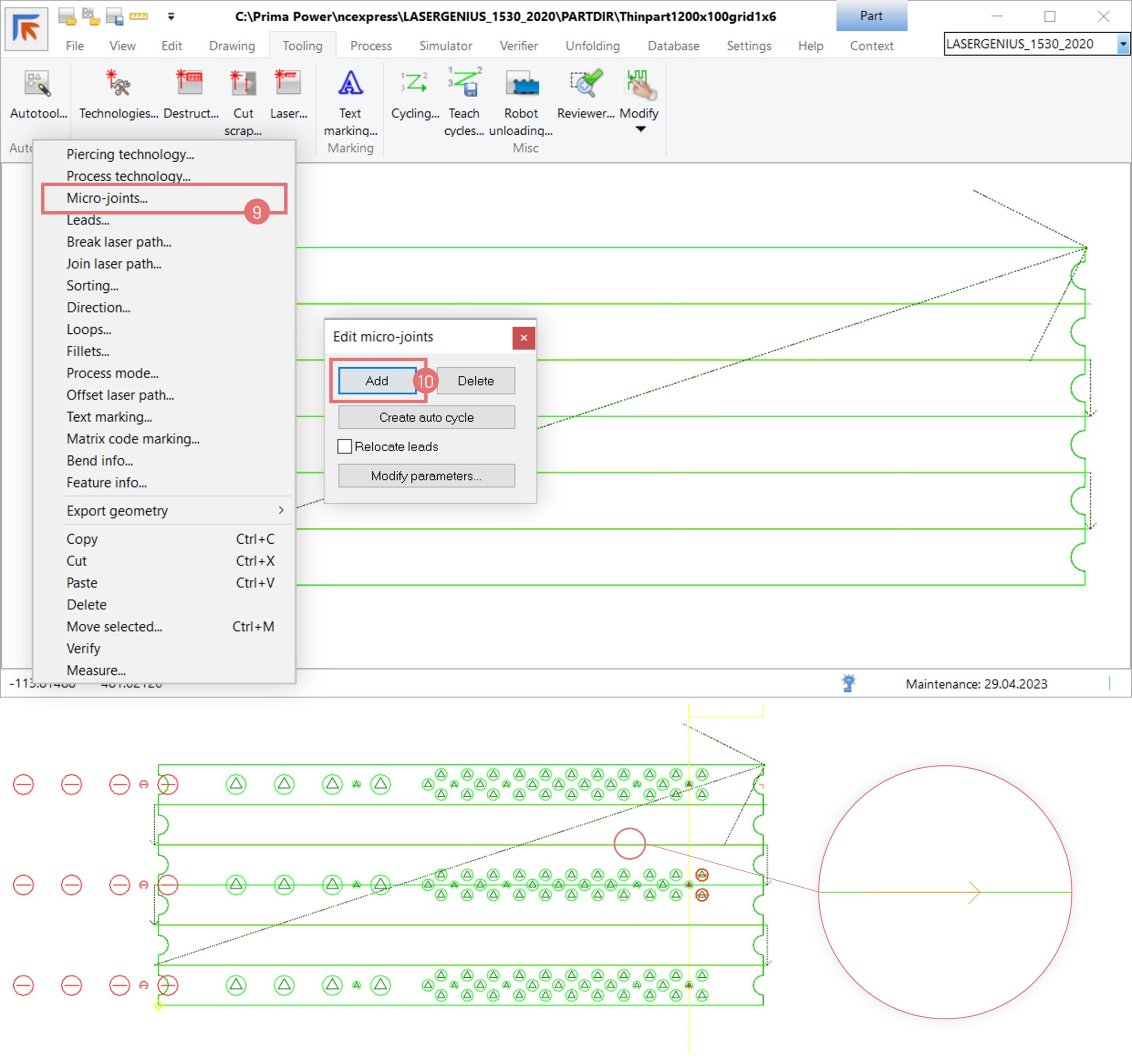
Task: Click the measure ruler quick-access icon
Action: tap(138, 16)
